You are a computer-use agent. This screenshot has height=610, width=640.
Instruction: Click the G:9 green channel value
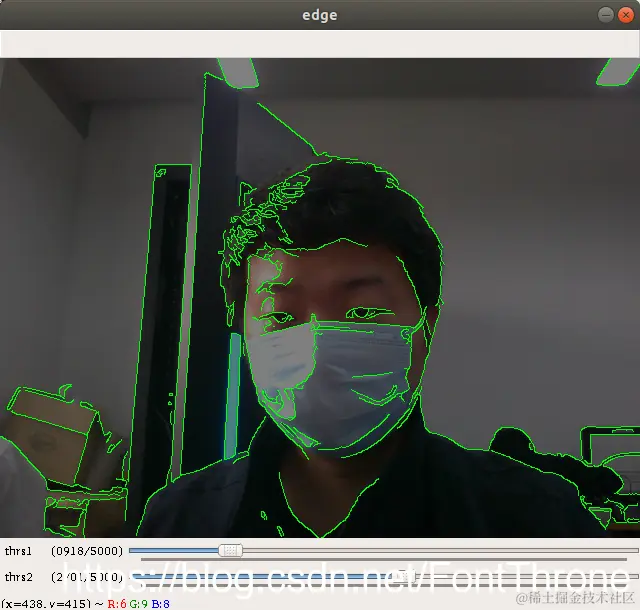click(x=138, y=604)
